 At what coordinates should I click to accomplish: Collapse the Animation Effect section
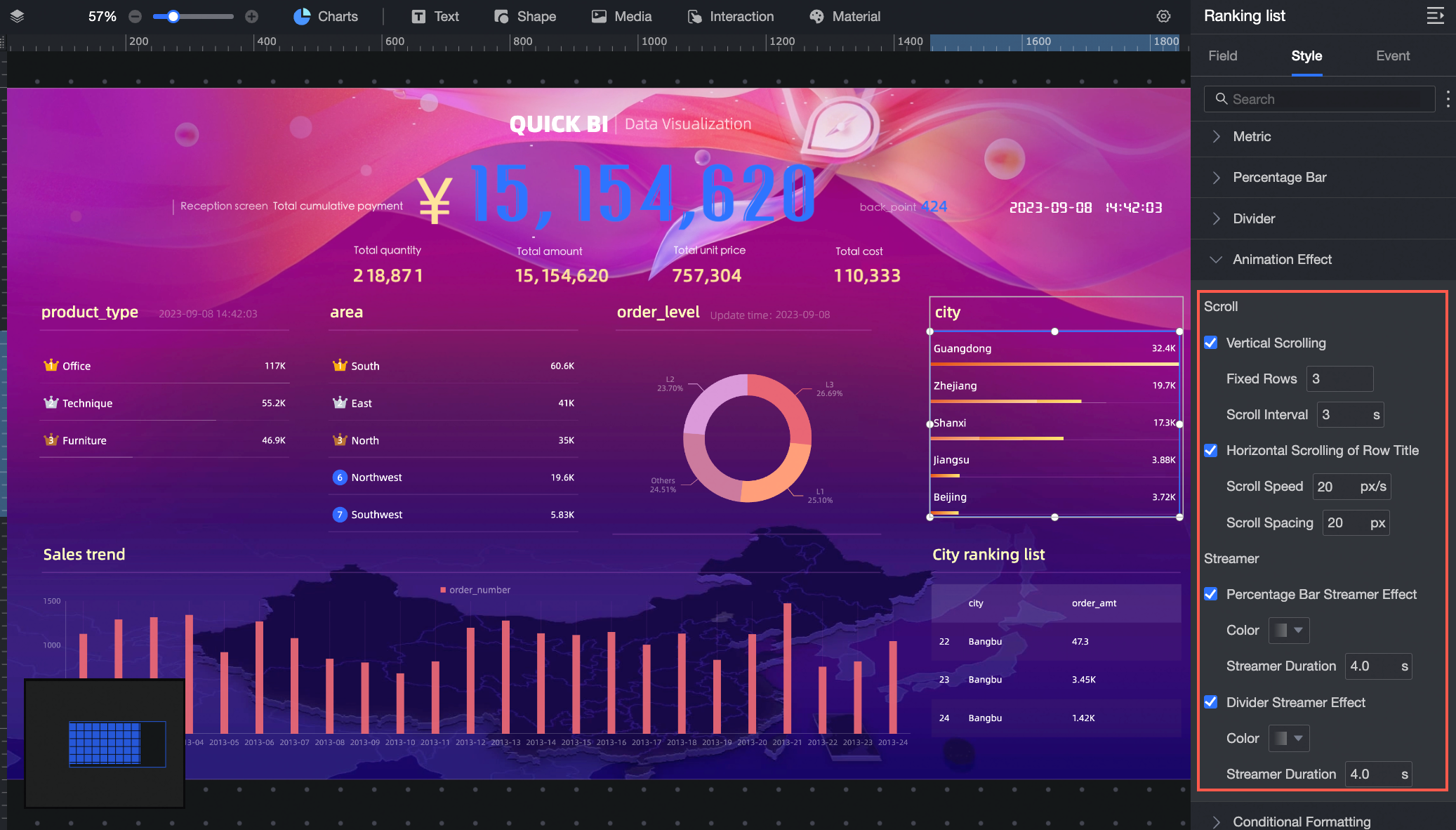point(1281,259)
